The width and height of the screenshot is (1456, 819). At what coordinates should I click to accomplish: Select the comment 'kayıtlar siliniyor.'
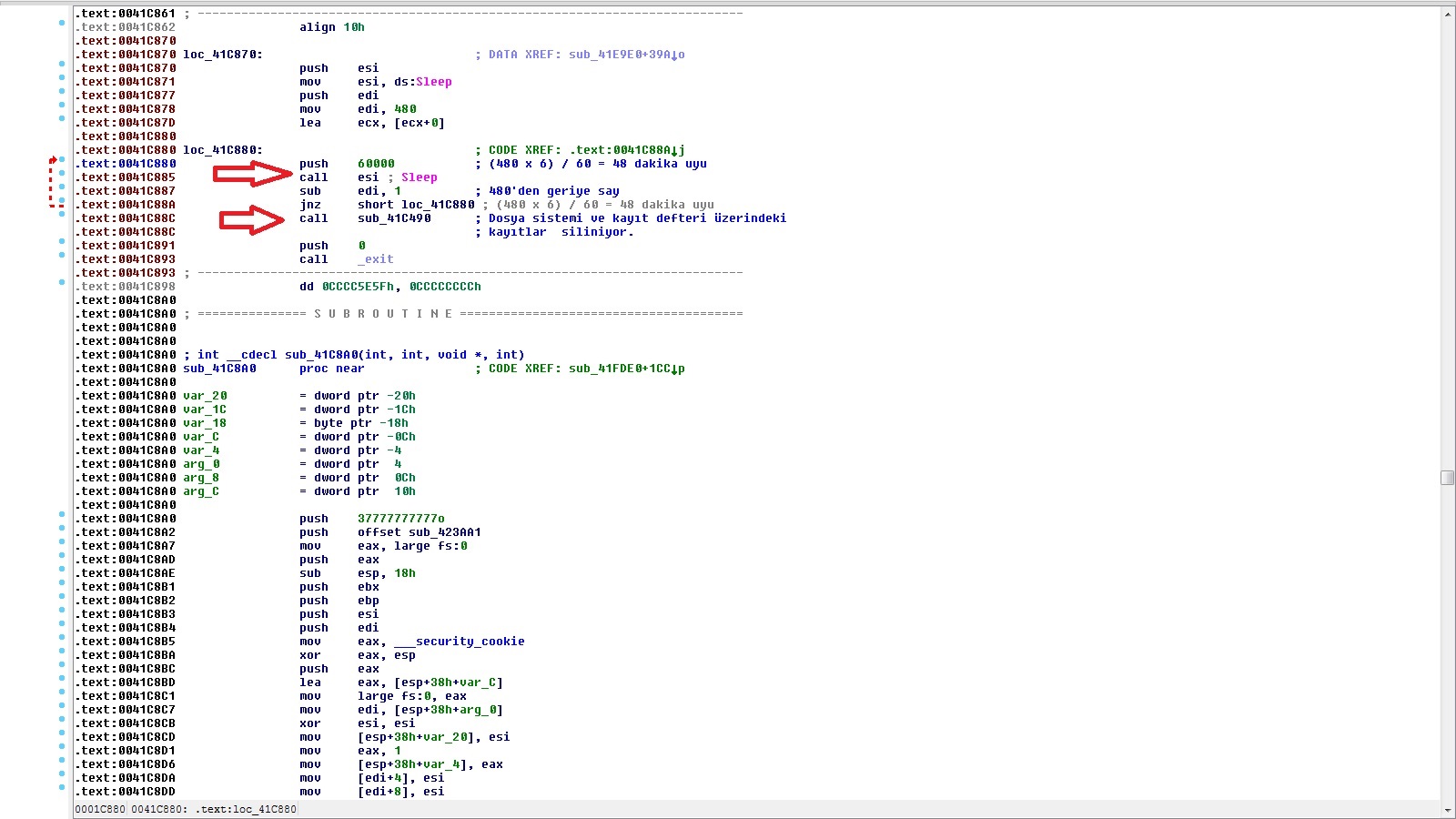561,232
